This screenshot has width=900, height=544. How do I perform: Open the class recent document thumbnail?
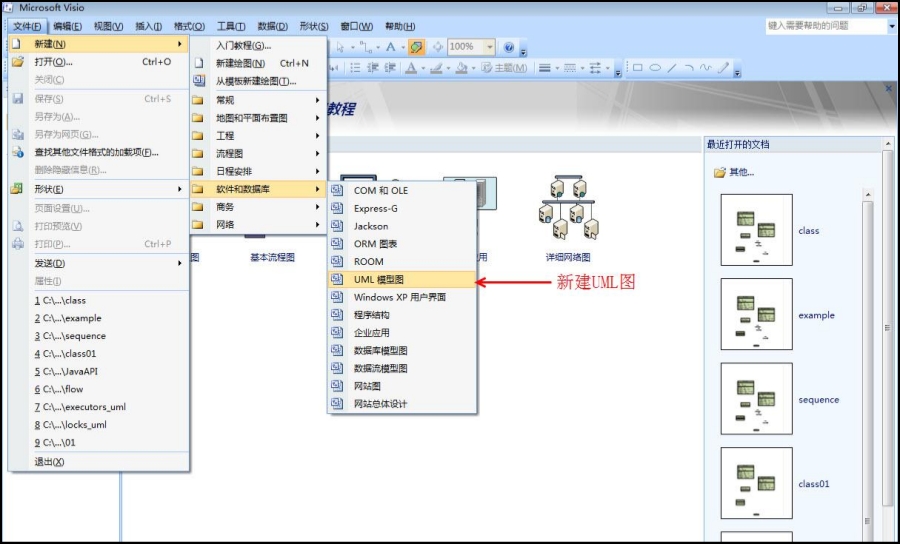(757, 230)
